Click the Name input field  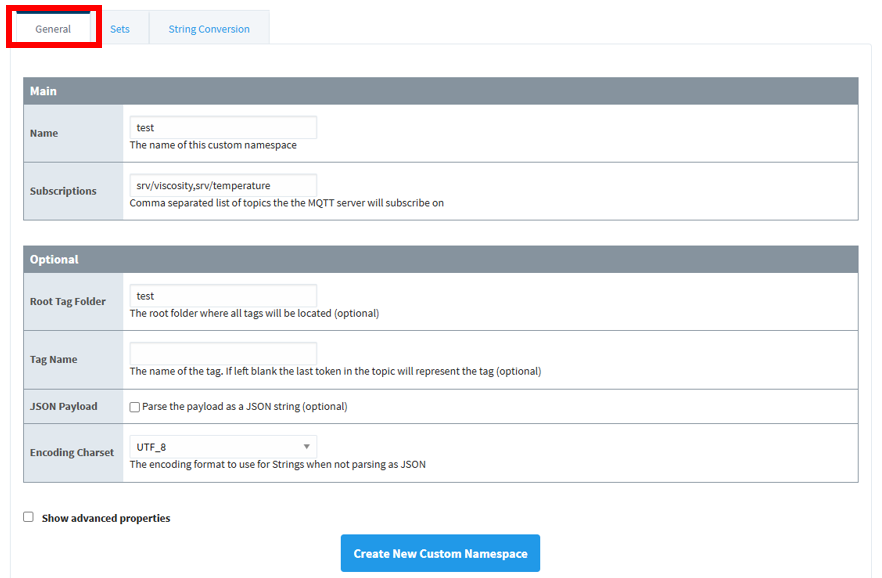pyautogui.click(x=223, y=127)
